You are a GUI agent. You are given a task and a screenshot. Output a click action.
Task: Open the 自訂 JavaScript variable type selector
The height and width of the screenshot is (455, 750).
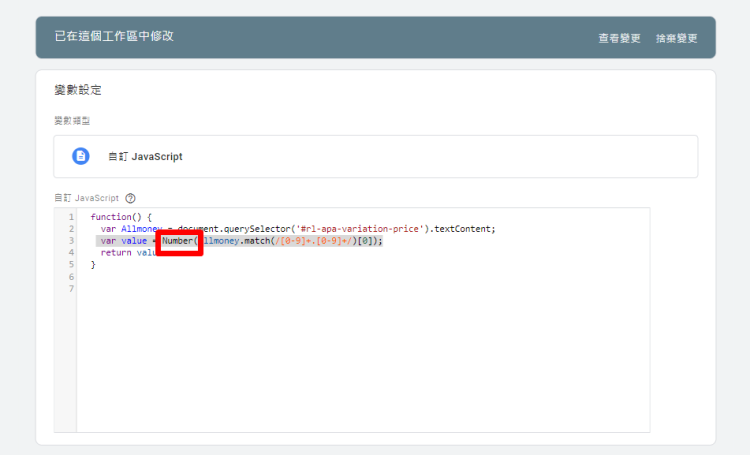pos(375,156)
